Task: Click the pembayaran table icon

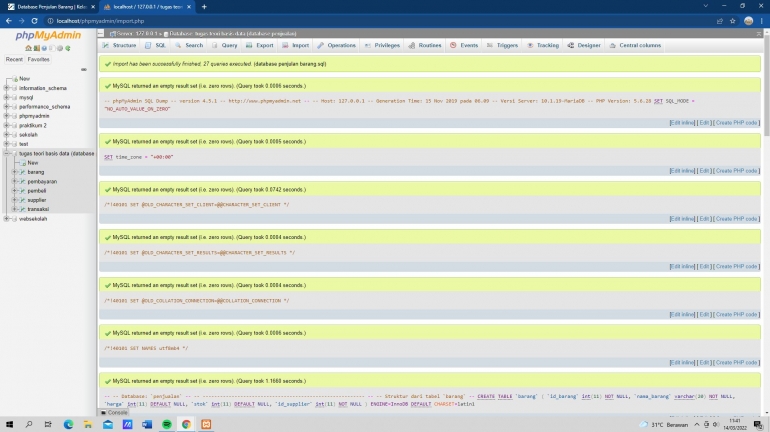Action: (x=23, y=182)
